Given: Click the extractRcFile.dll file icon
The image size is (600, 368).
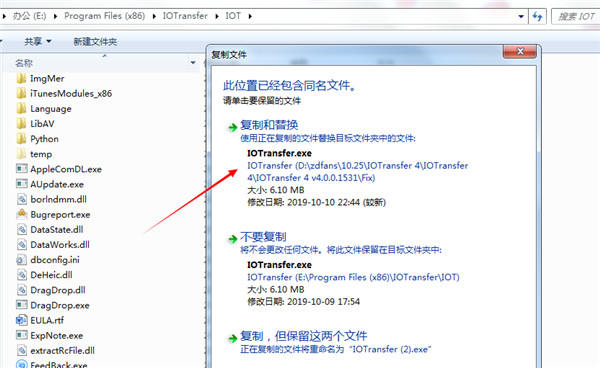Looking at the screenshot, I should [x=22, y=350].
